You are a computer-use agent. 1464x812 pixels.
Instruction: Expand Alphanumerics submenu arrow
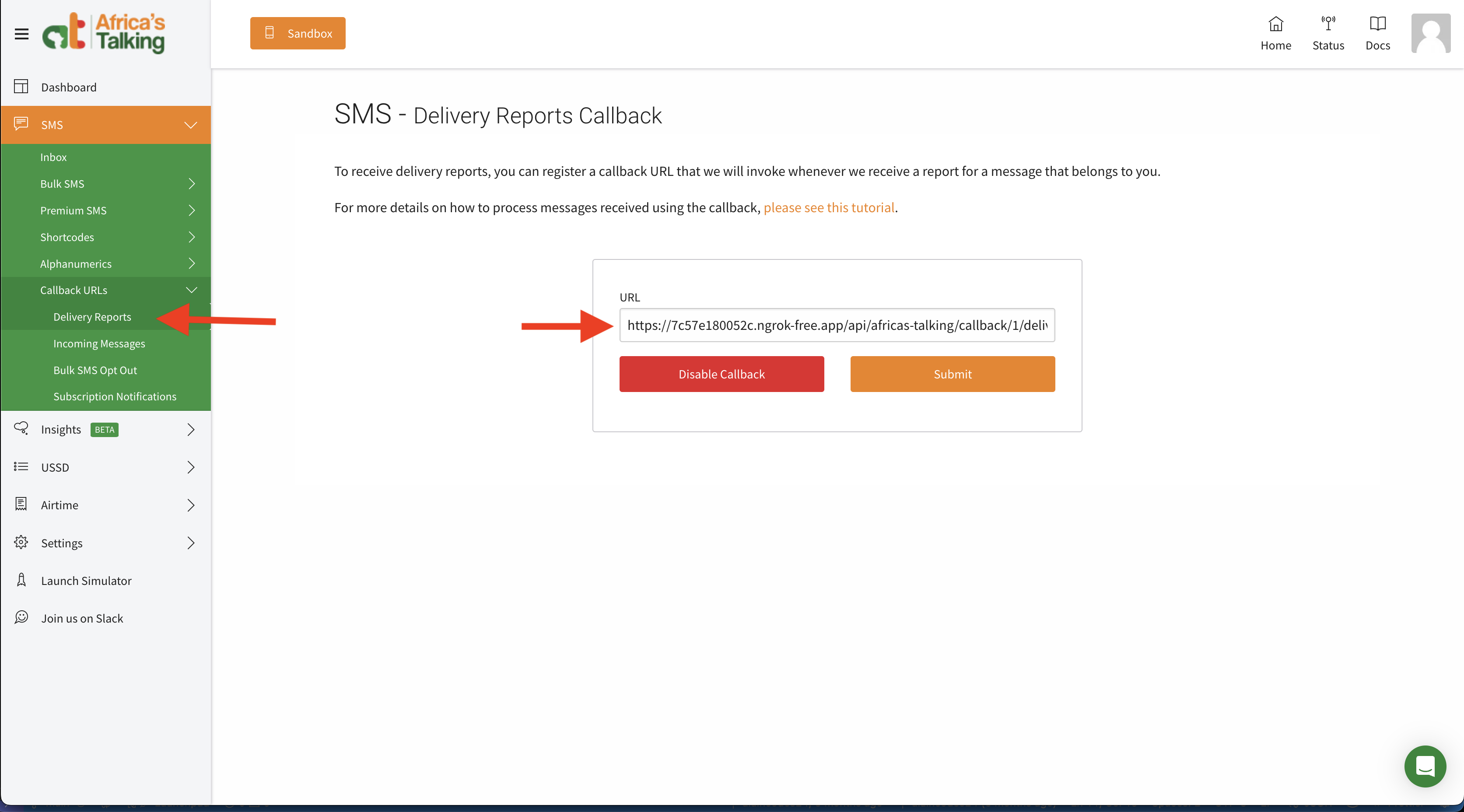click(192, 264)
